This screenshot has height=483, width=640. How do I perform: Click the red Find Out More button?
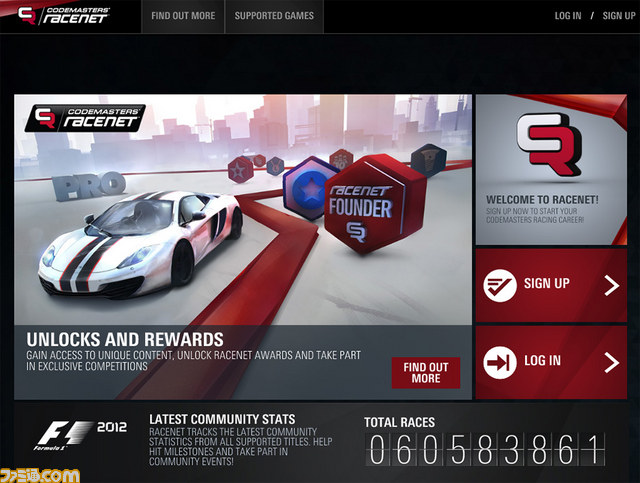coord(426,373)
